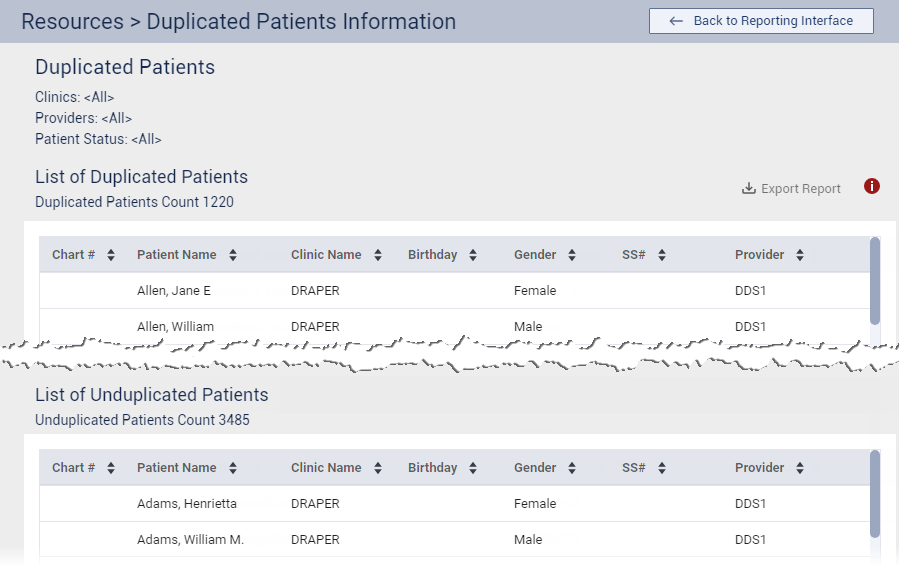Sort duplicated list by Chart # arrows
Screen dimensions: 899x567
(x=111, y=255)
